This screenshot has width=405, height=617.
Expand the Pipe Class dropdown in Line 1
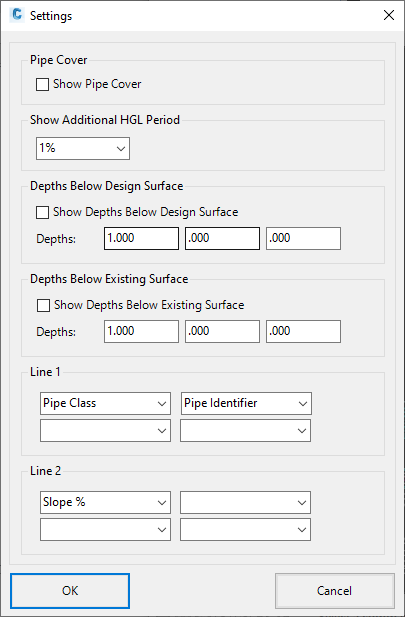[x=105, y=403]
